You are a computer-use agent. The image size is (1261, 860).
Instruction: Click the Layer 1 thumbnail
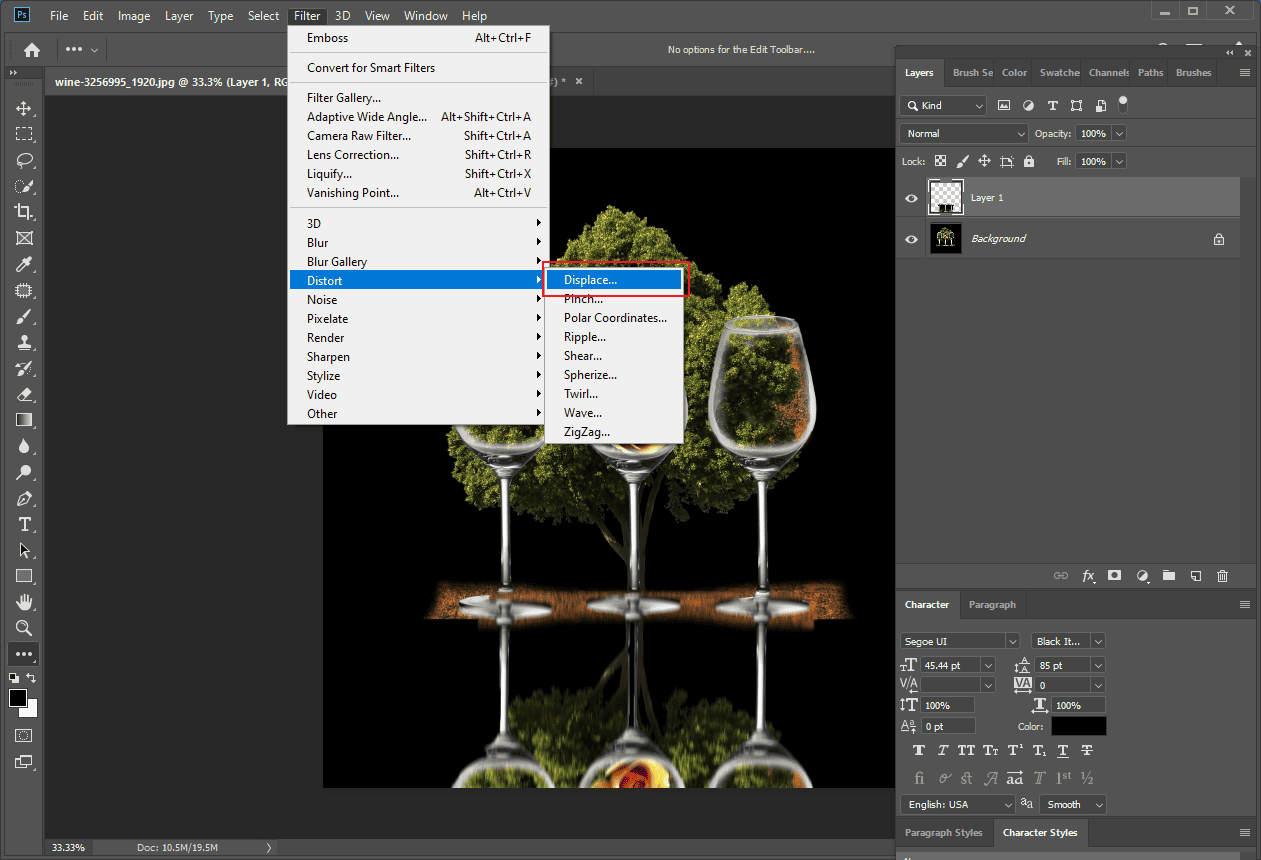[945, 198]
